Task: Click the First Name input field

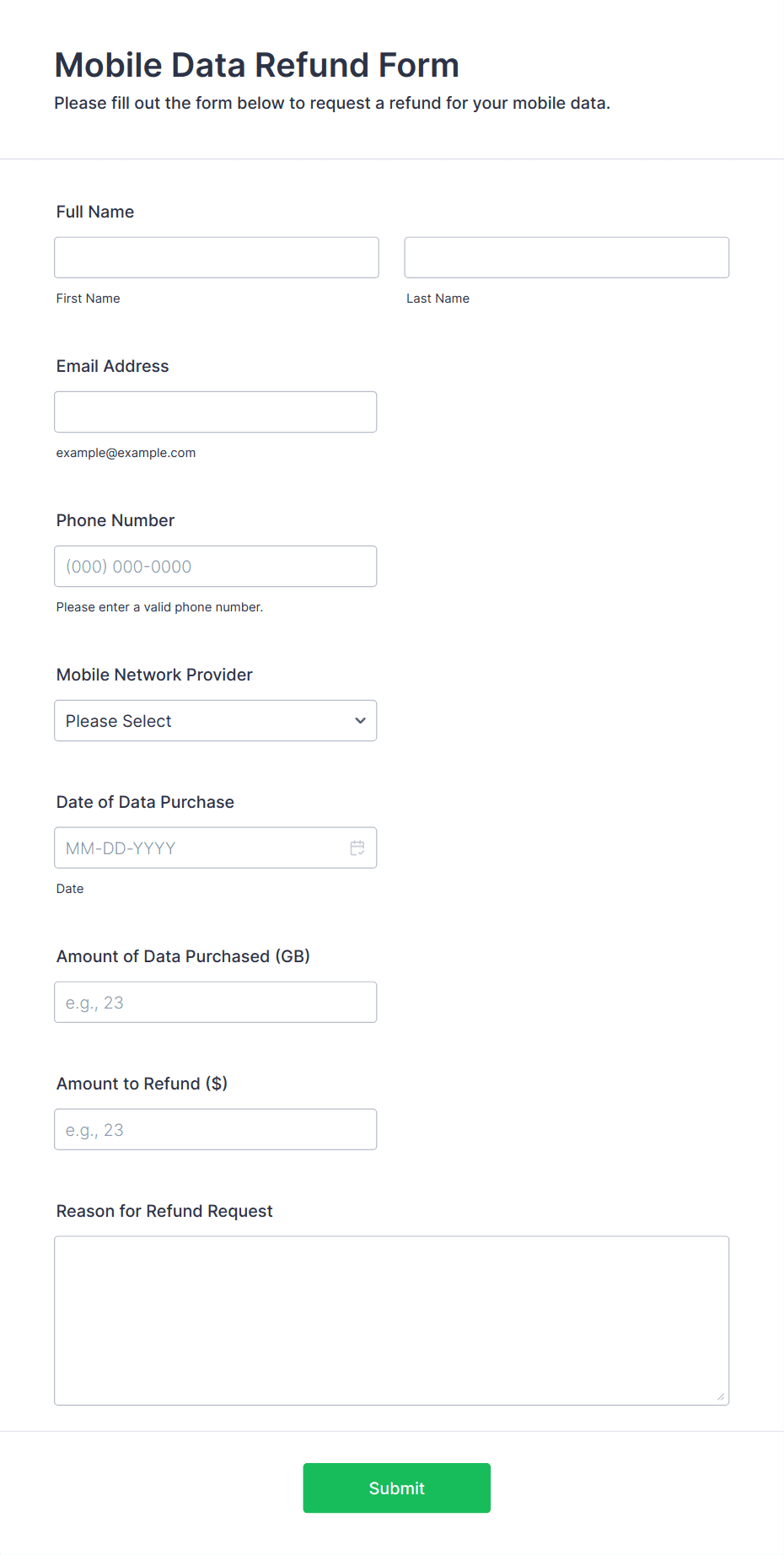Action: pyautogui.click(x=217, y=257)
